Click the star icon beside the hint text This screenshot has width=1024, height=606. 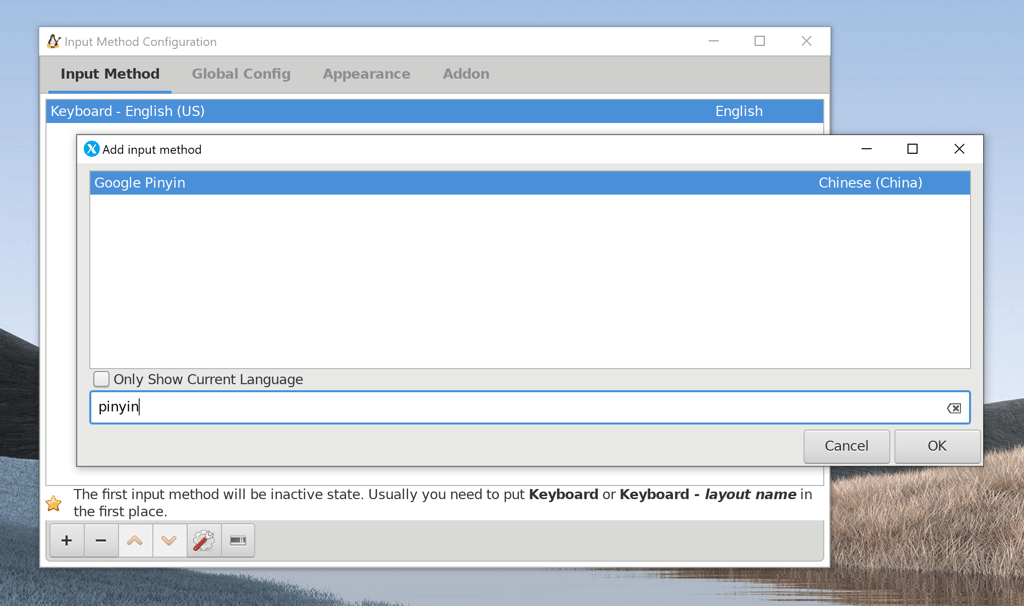53,503
